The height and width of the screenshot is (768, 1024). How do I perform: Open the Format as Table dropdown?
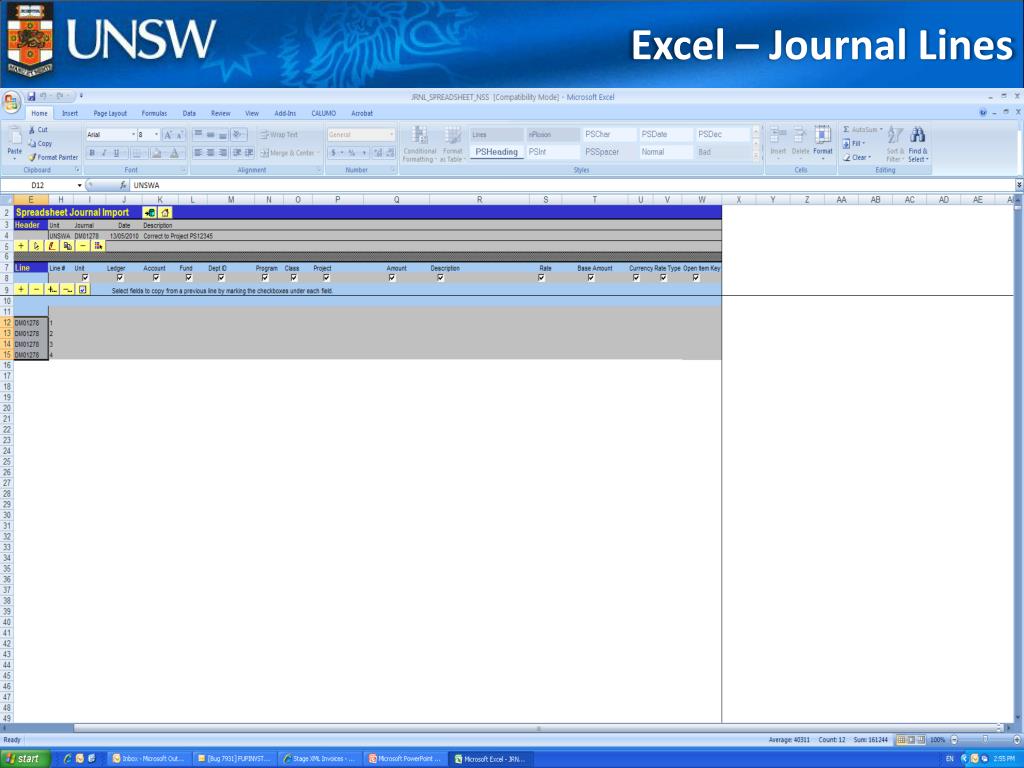(453, 144)
